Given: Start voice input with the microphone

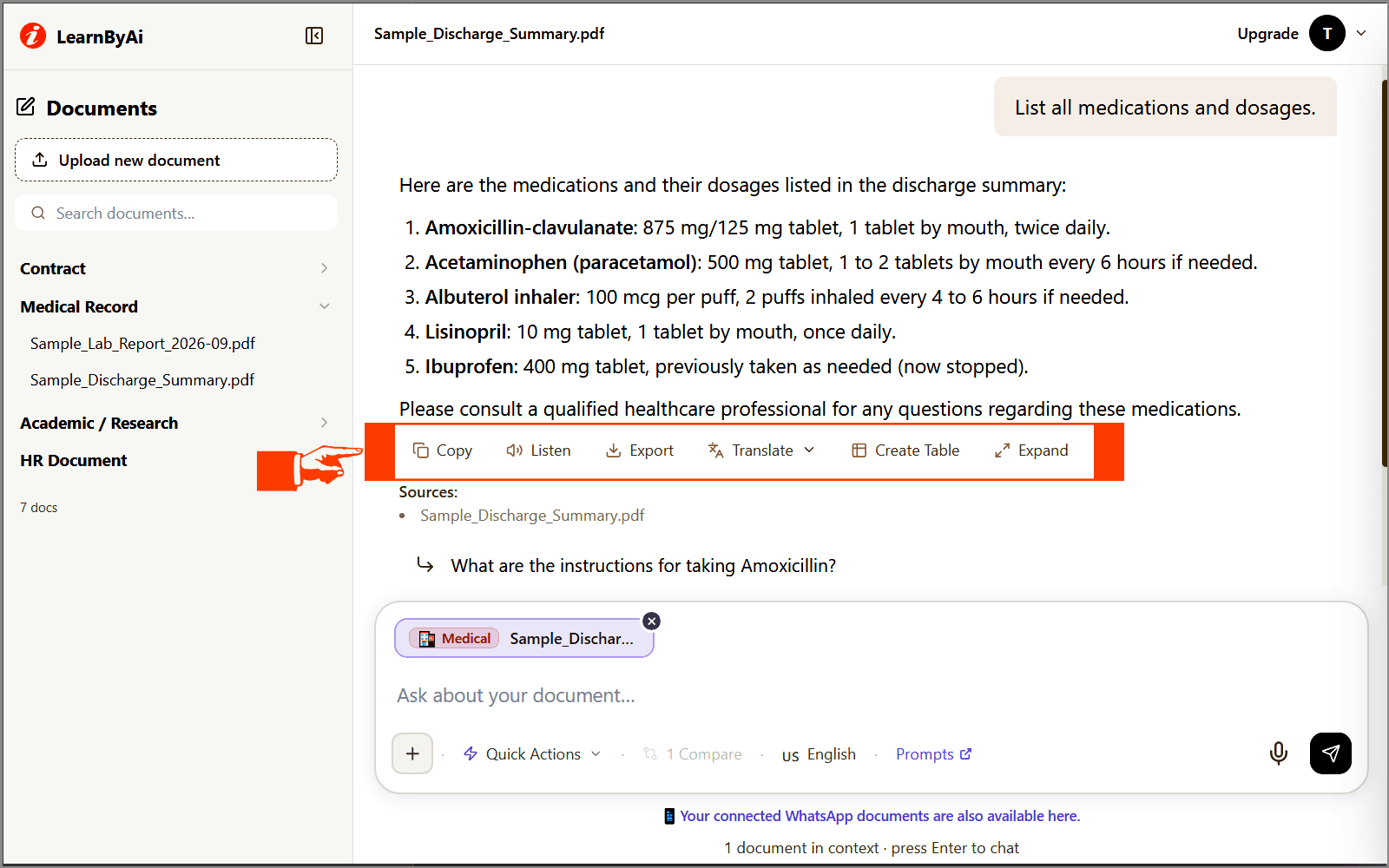Looking at the screenshot, I should [1278, 753].
